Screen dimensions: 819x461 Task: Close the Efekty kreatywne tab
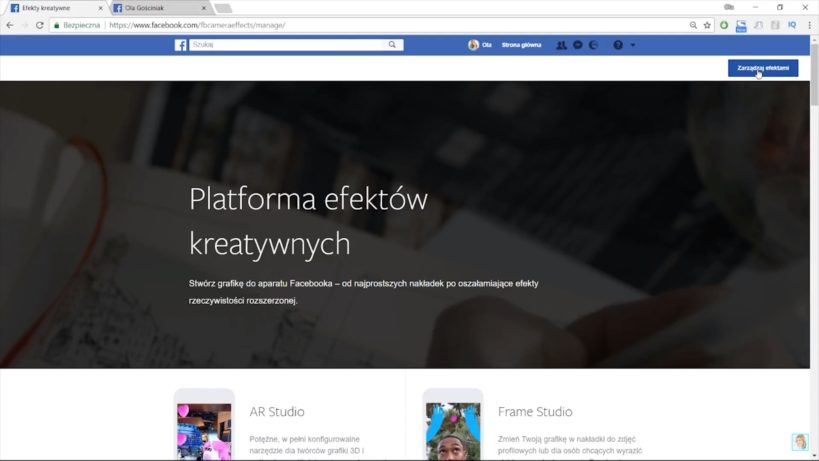tap(101, 8)
